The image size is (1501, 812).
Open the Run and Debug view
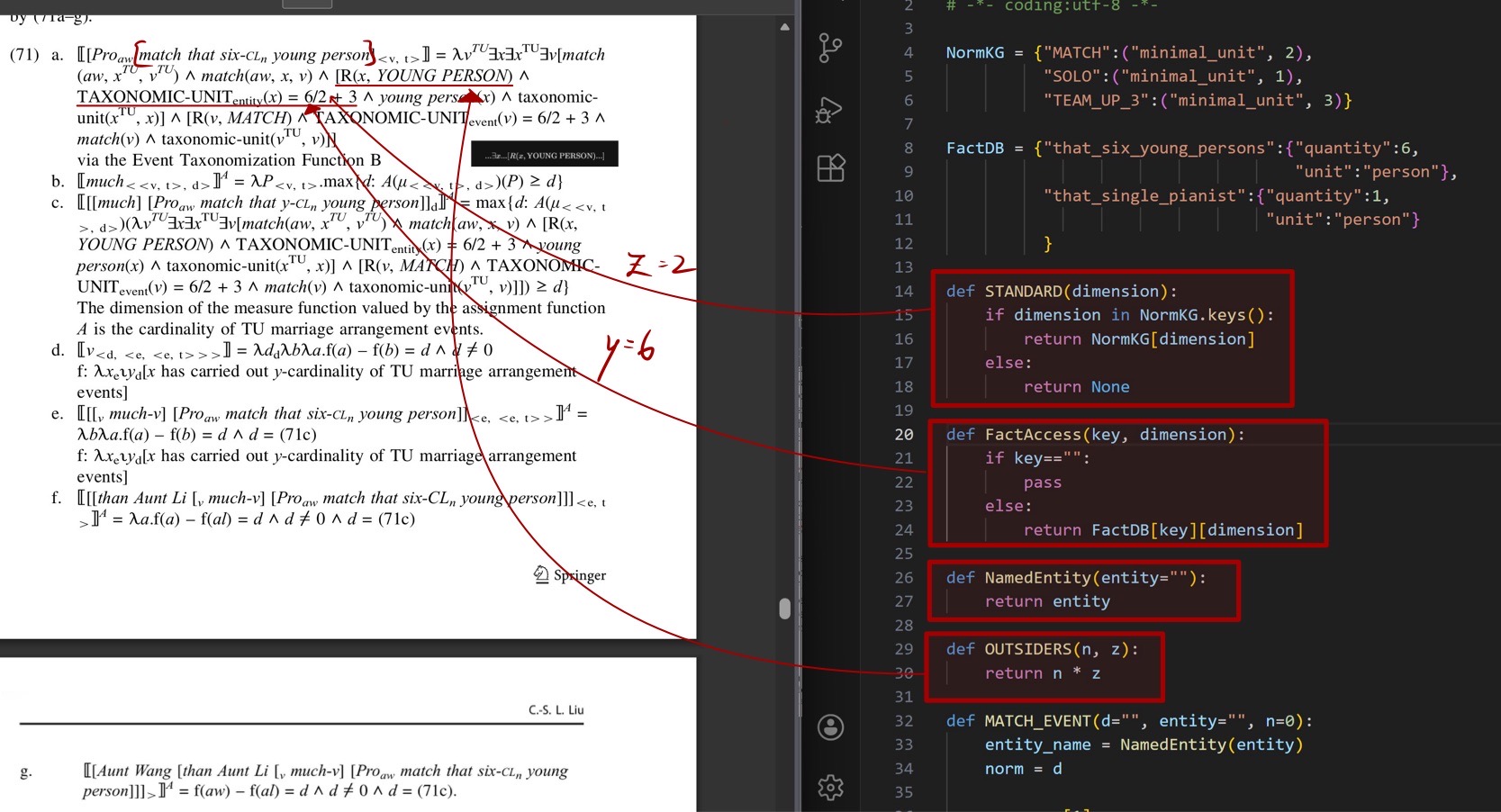pyautogui.click(x=829, y=110)
